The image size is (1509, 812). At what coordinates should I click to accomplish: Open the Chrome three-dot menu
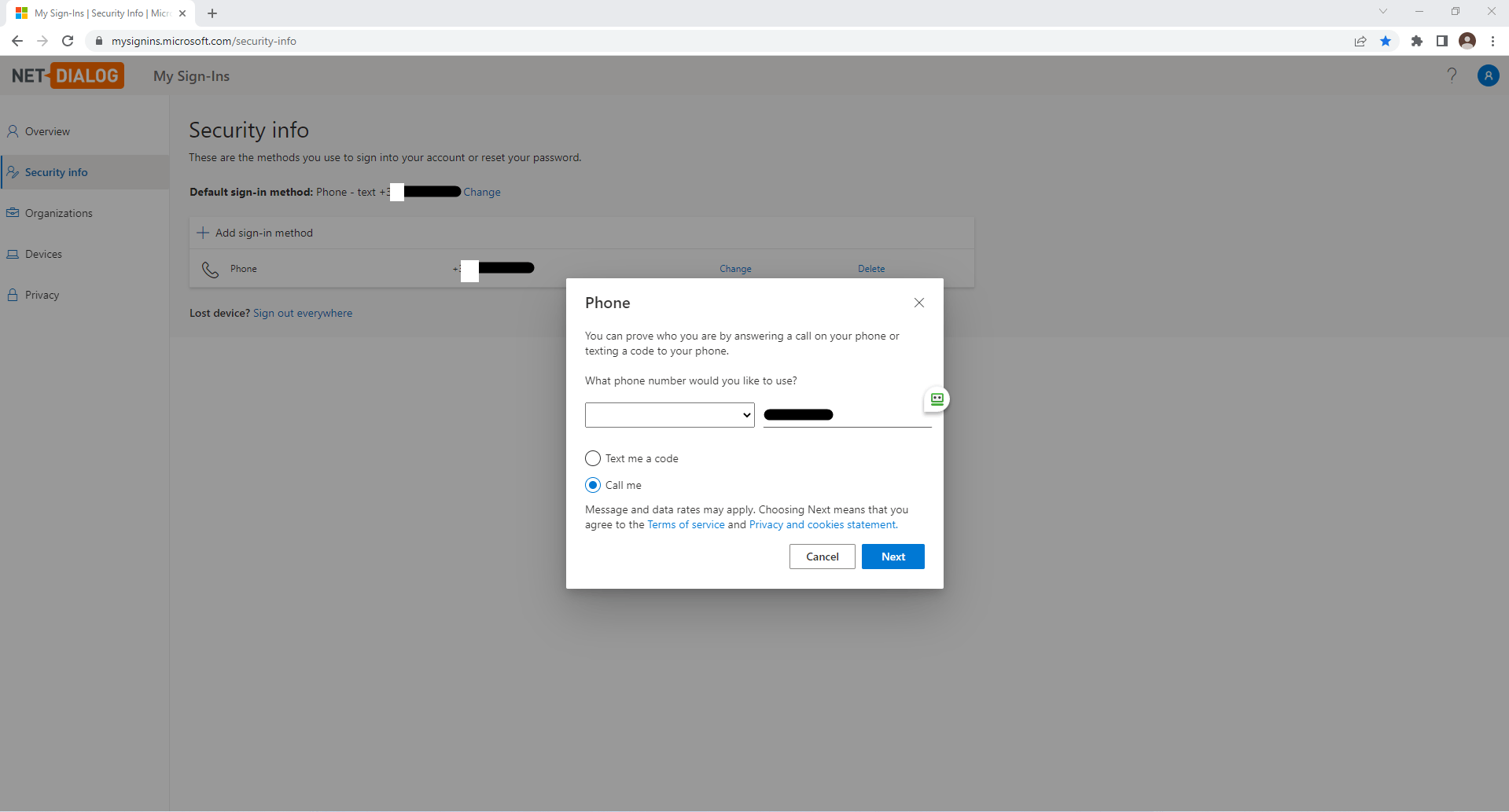(1492, 41)
